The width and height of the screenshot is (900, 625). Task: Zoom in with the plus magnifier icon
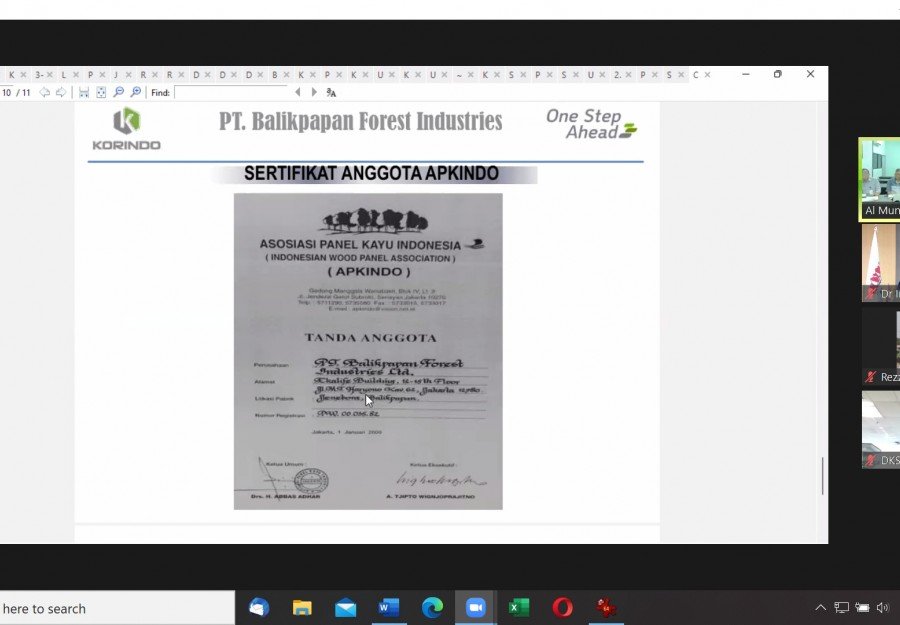click(136, 92)
